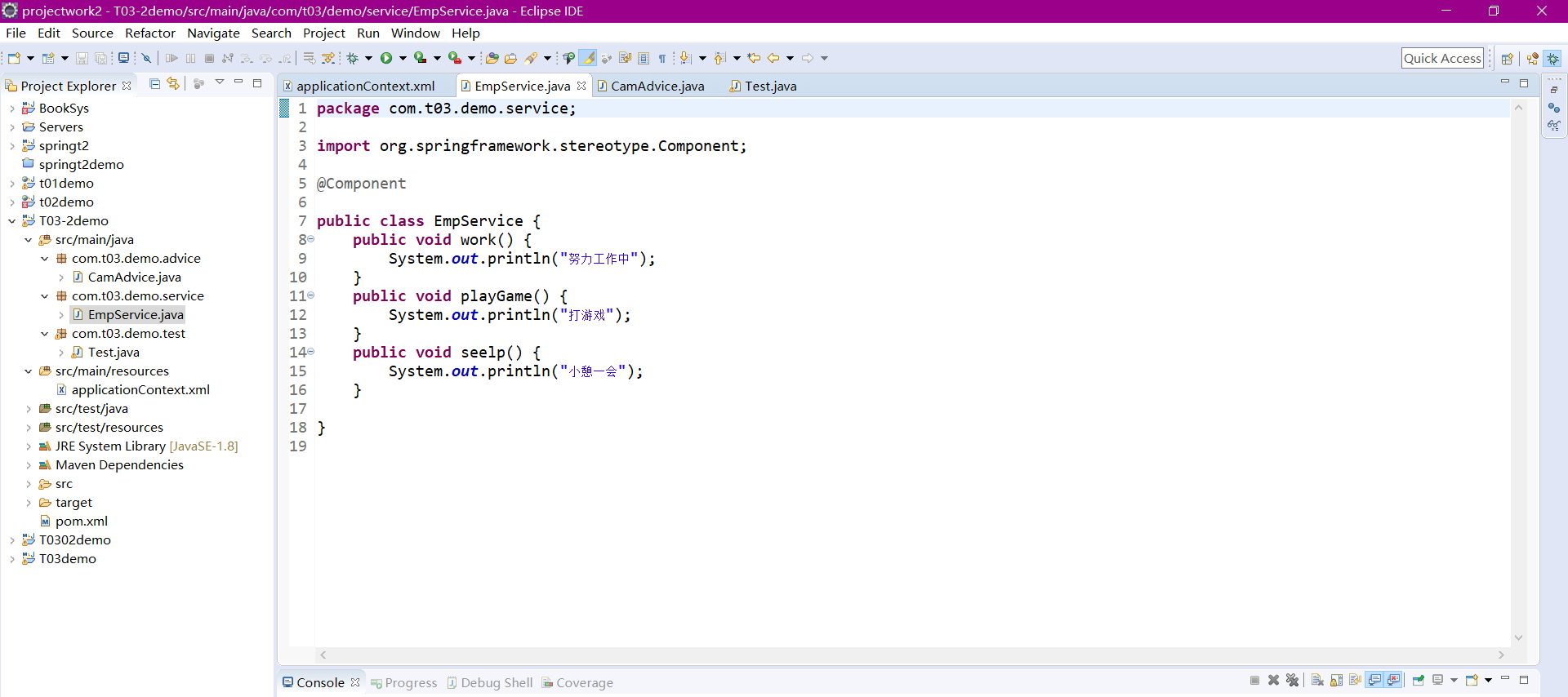Toggle Word Wrap toolbar icon

coord(625,58)
